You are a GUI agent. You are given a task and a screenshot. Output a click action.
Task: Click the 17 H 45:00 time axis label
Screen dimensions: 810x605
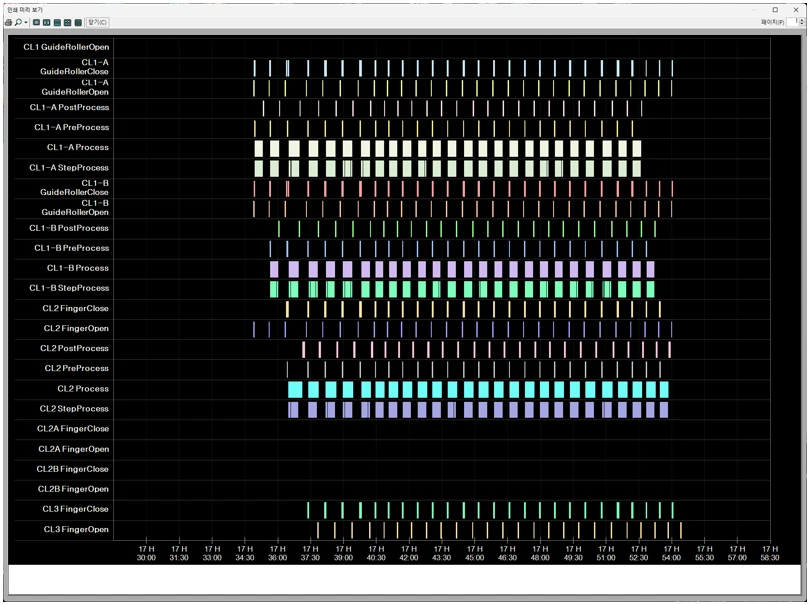[x=475, y=553]
